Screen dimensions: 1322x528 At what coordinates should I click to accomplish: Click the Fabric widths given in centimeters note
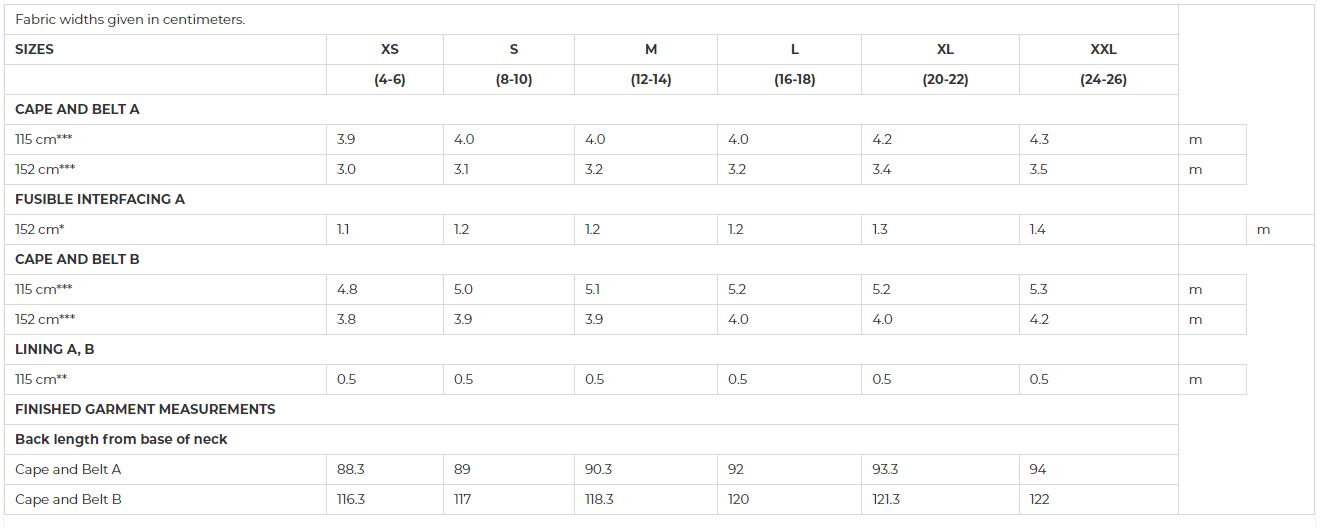(x=130, y=20)
